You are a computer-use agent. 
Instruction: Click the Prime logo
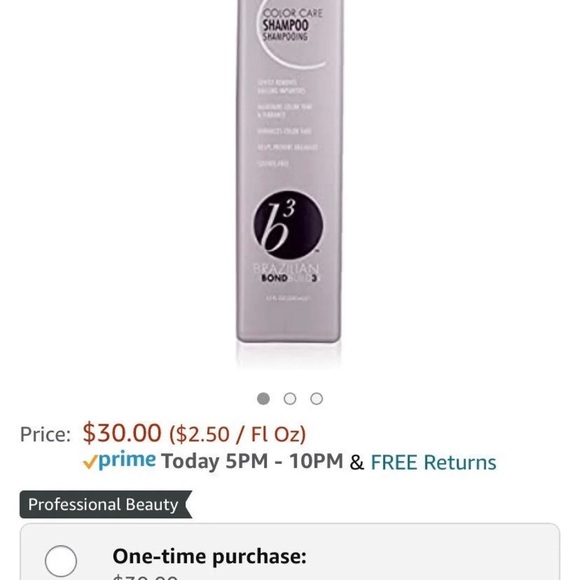click(x=127, y=460)
